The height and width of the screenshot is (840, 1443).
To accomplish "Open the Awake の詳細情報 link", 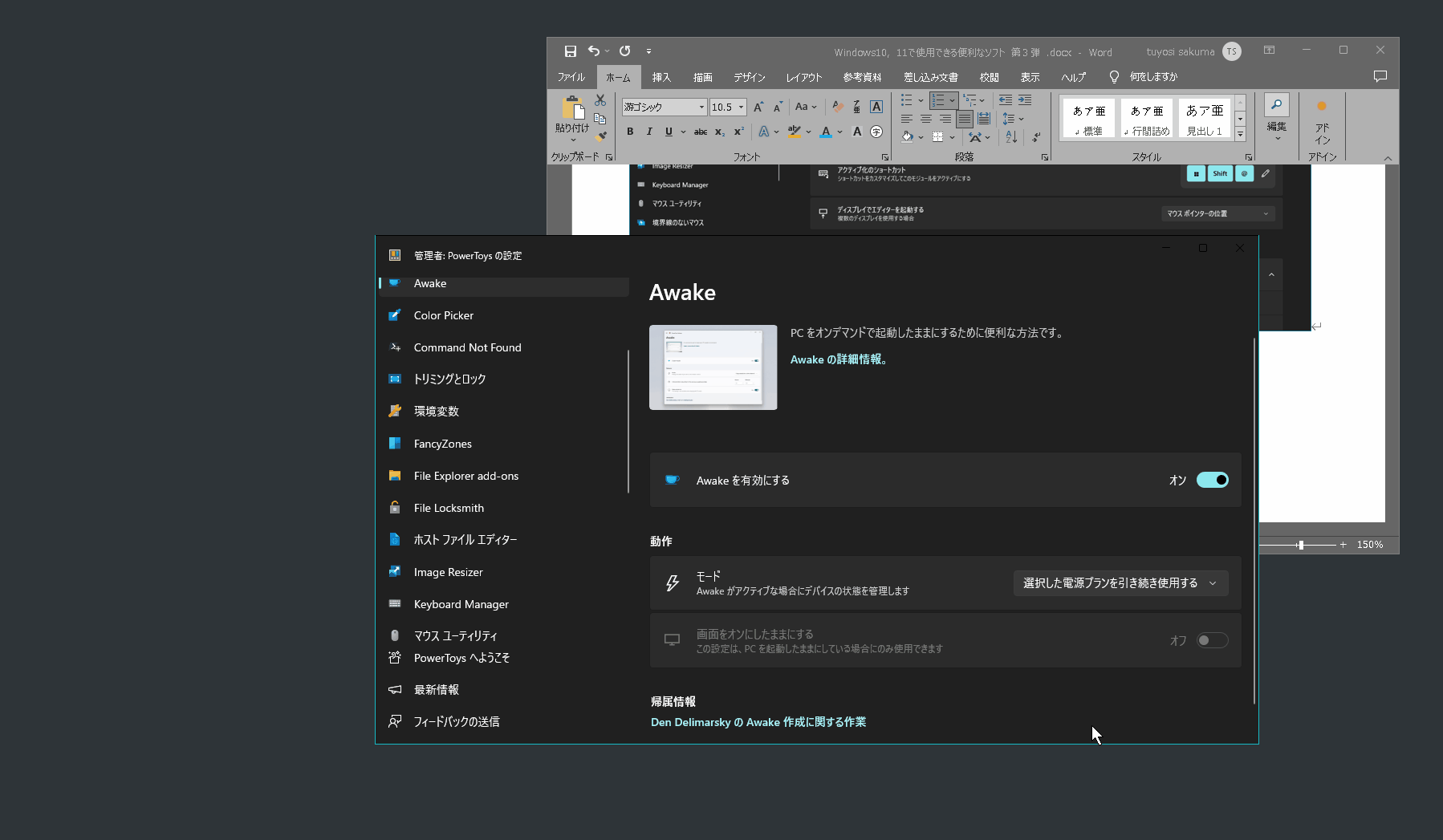I will [x=838, y=359].
